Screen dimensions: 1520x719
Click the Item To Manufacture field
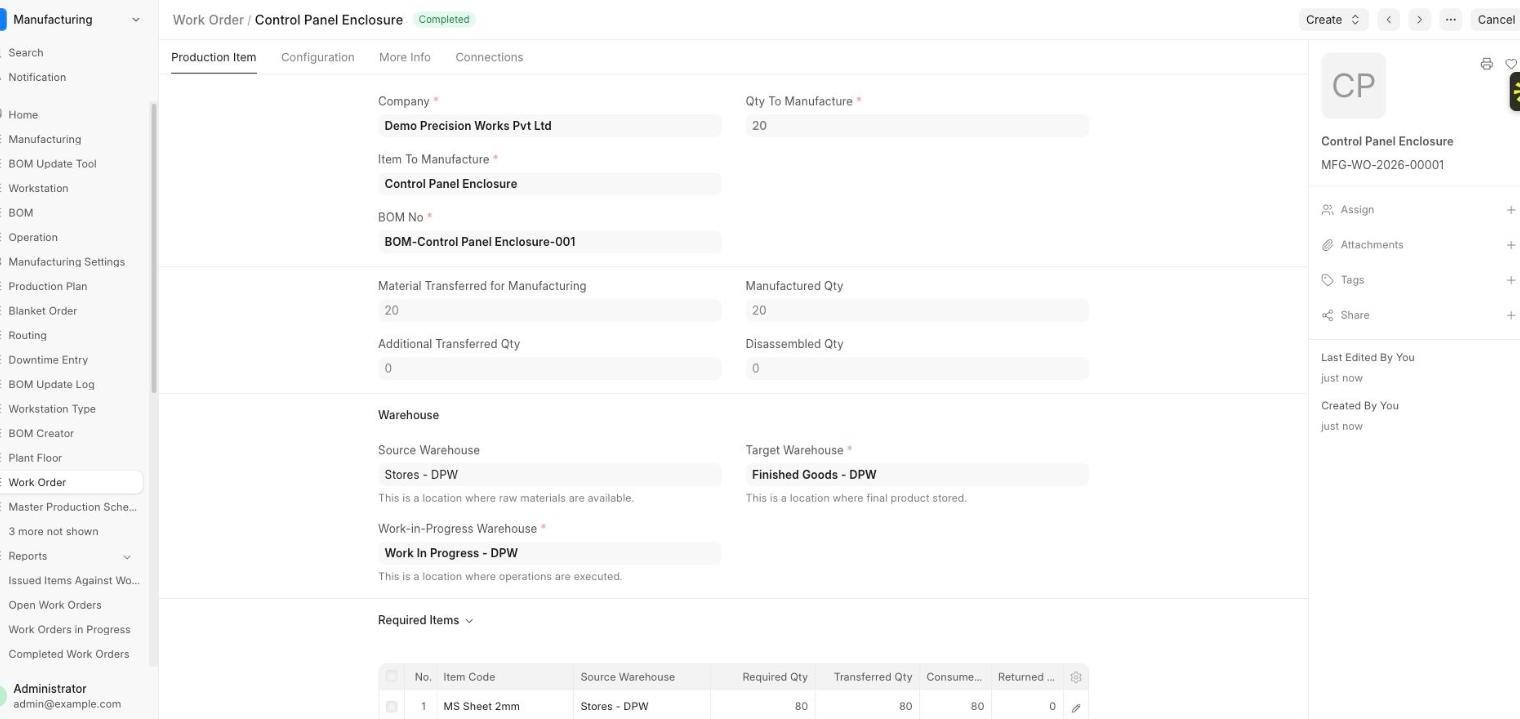[549, 184]
